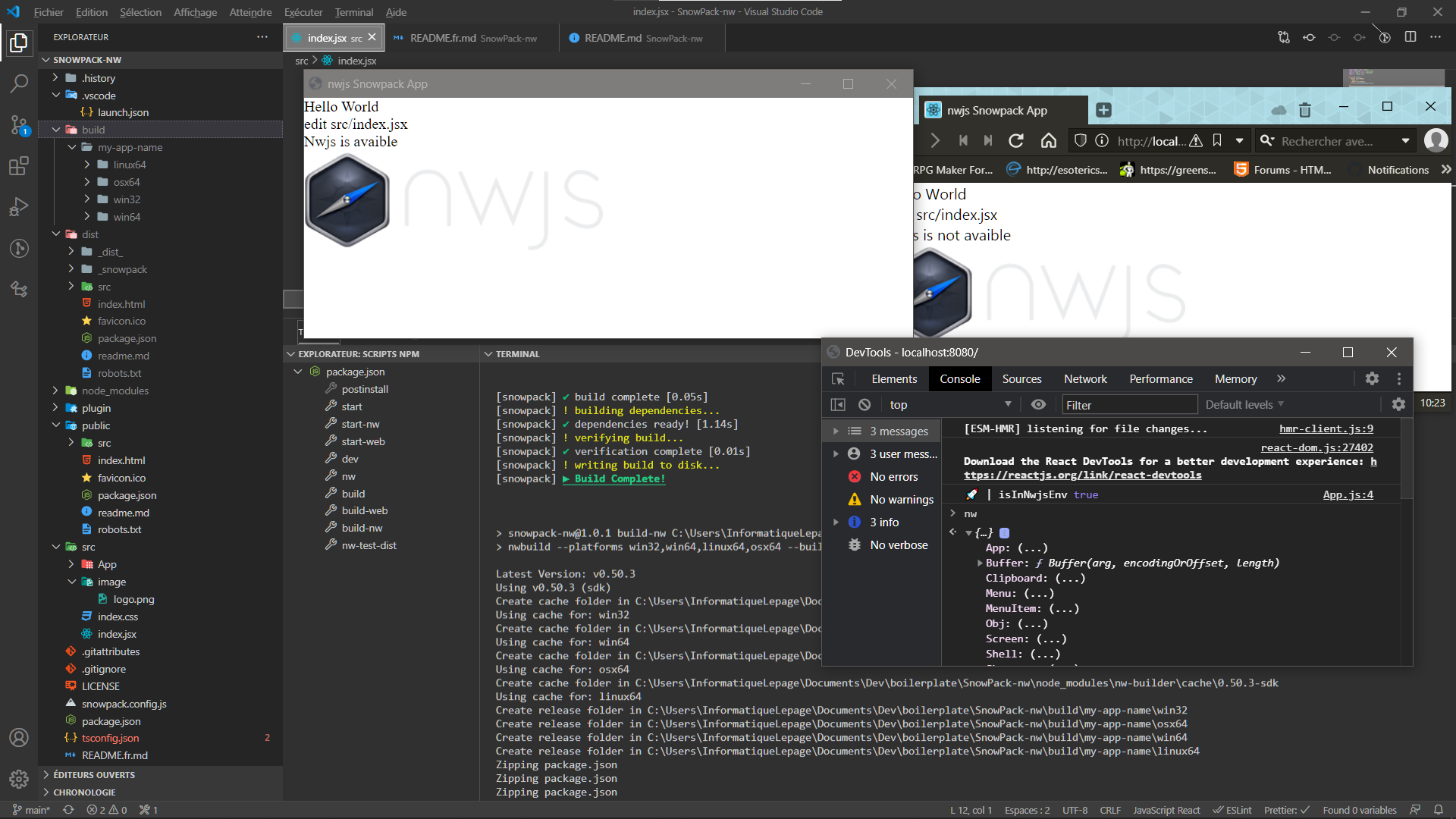Image resolution: width=1456 pixels, height=819 pixels.
Task: Collapse the Terminal panel header
Action: pyautogui.click(x=489, y=354)
